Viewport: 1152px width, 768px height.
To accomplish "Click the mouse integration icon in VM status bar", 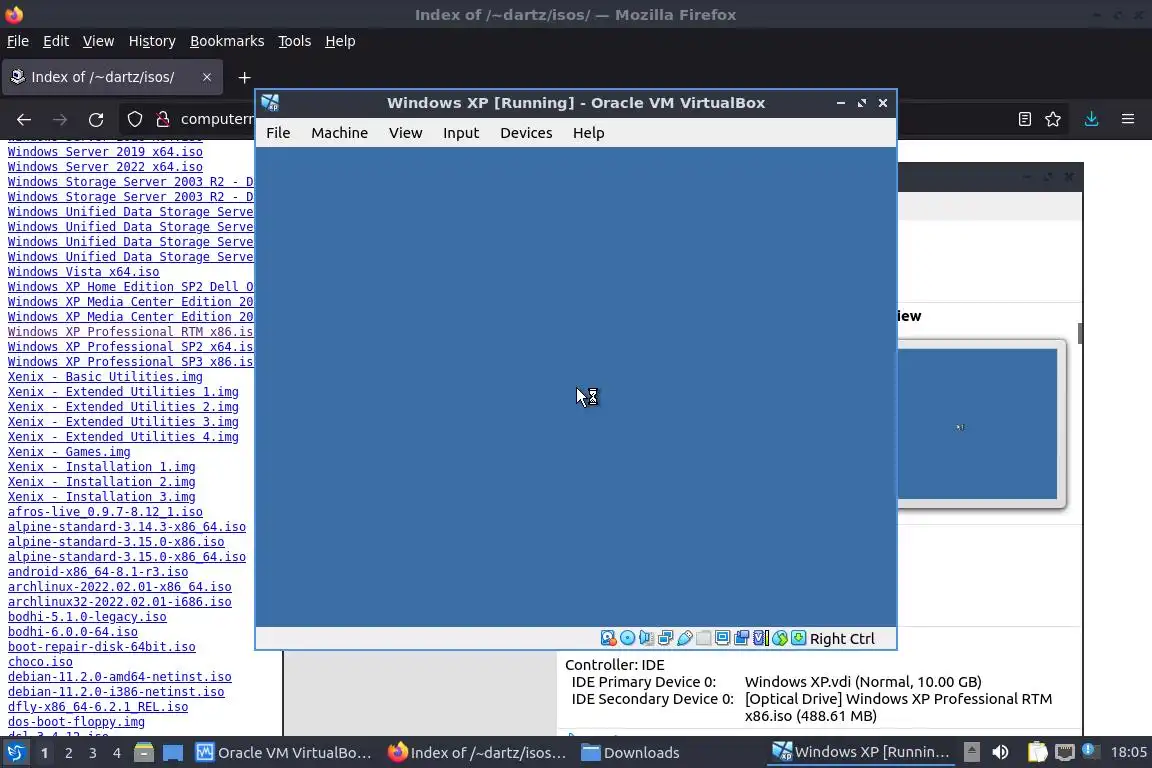I will point(780,638).
